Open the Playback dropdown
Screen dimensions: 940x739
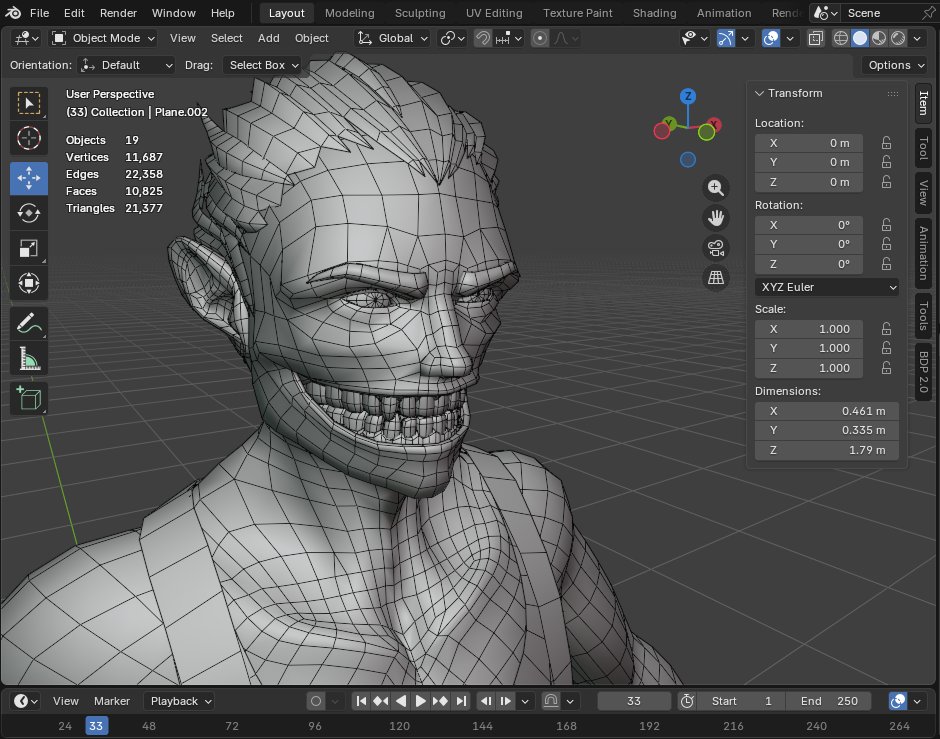point(179,701)
